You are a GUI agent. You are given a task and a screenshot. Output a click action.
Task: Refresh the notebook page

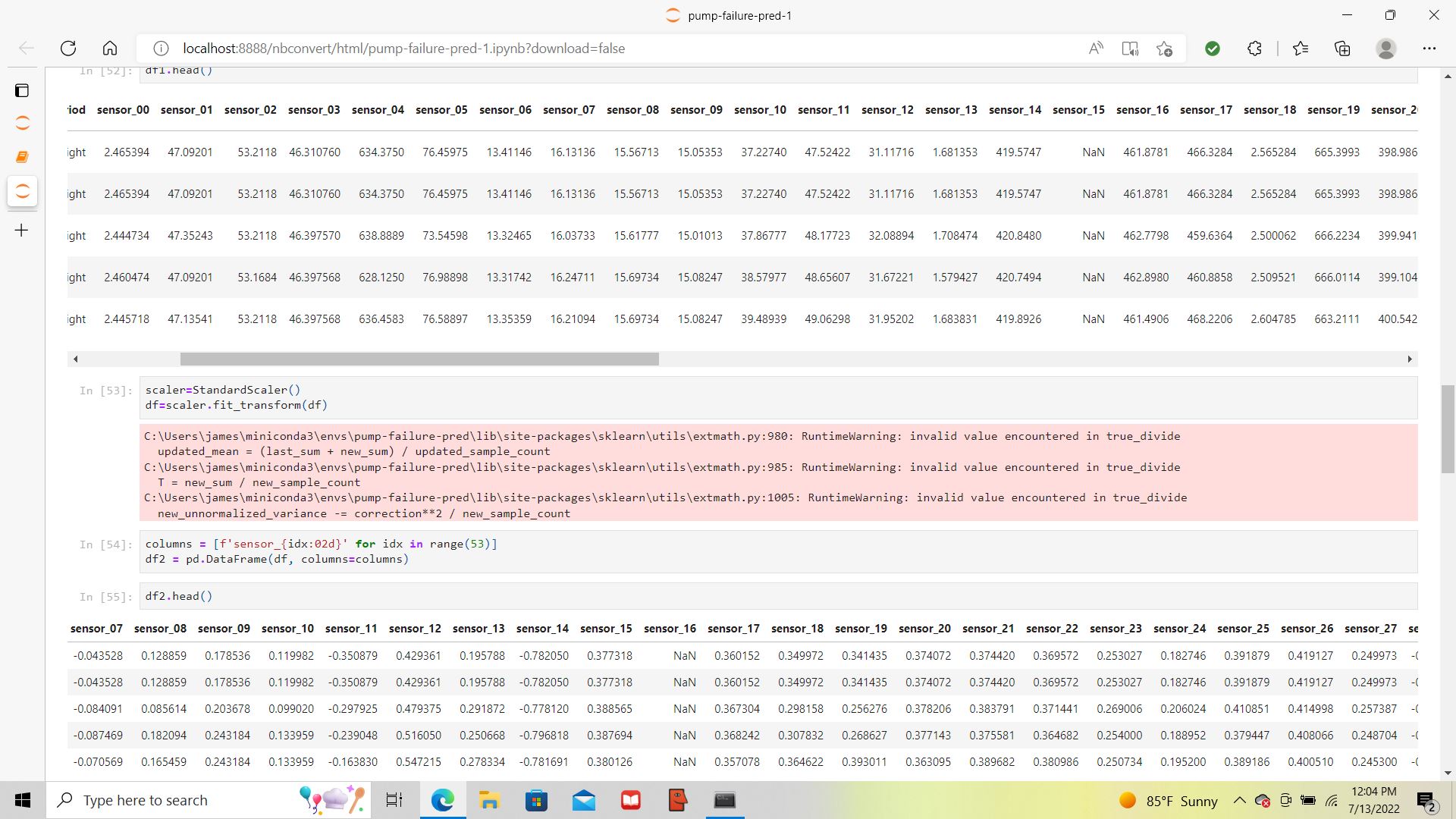point(68,49)
